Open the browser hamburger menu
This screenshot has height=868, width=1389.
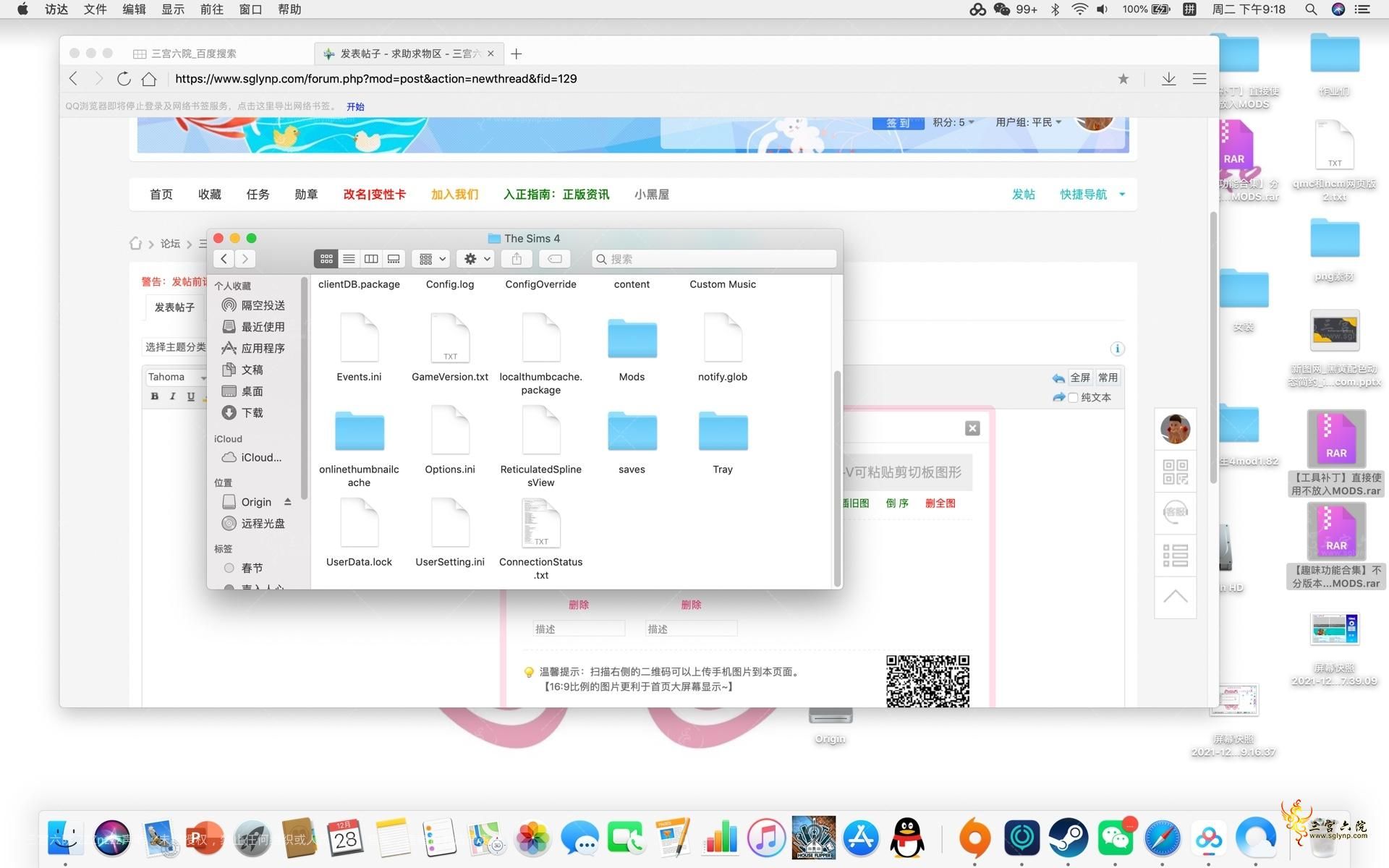tap(1199, 79)
